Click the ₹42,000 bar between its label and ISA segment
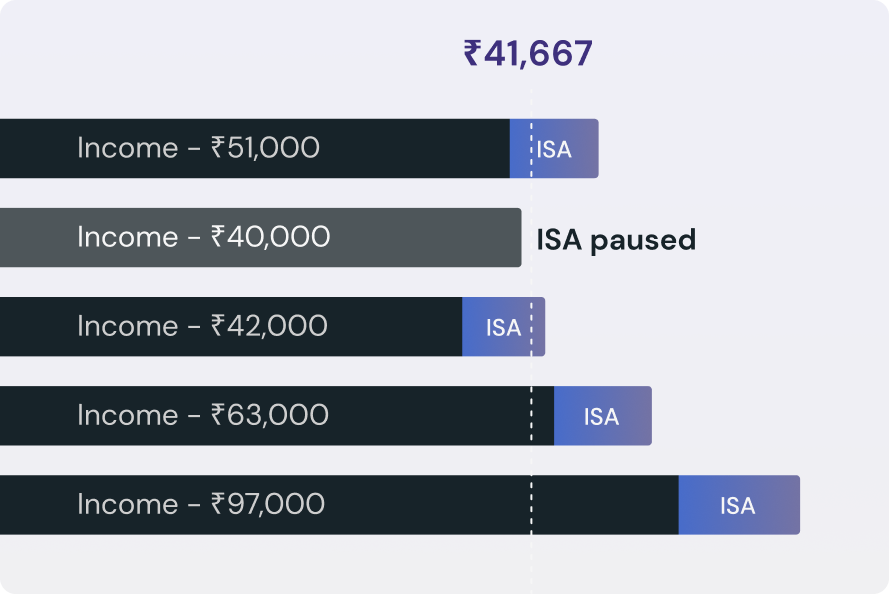This screenshot has width=889, height=594. coord(395,327)
